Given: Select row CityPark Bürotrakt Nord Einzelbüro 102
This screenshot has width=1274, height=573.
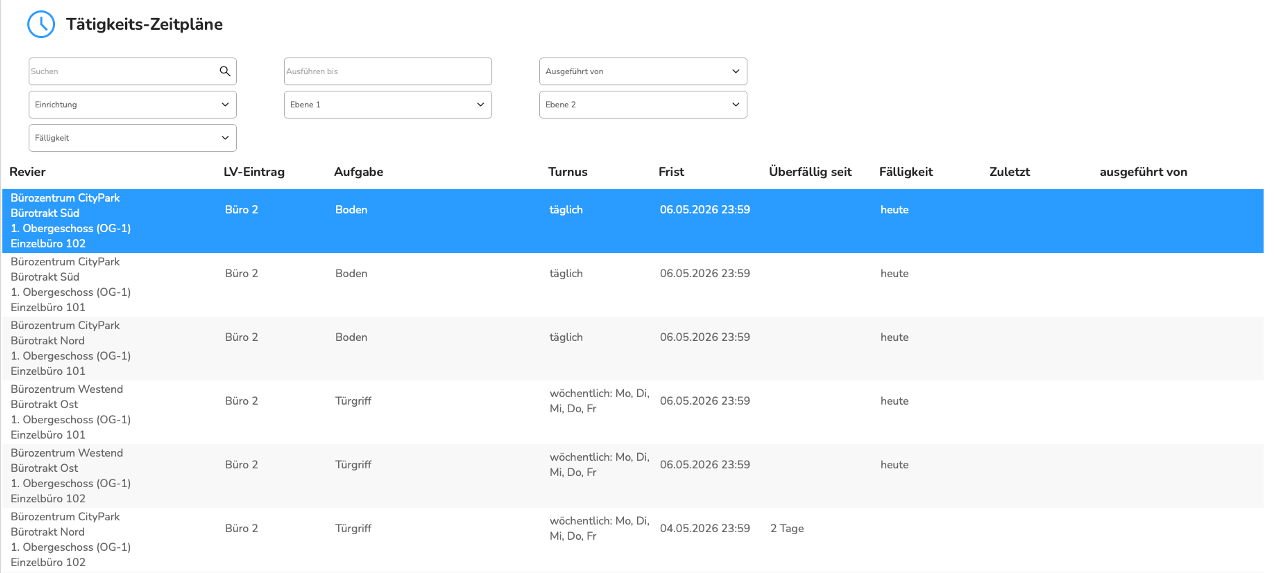Looking at the screenshot, I should (x=632, y=540).
